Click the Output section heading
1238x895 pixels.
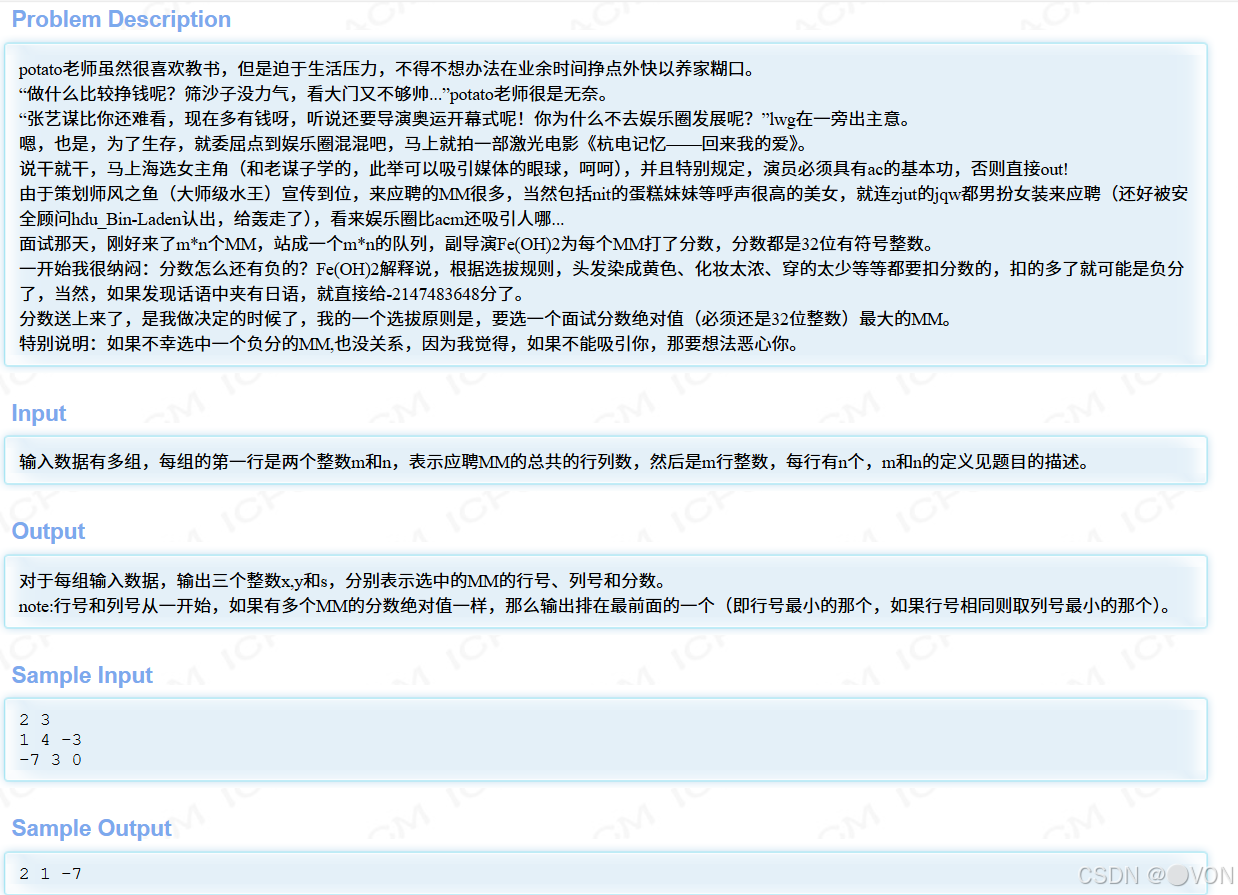click(x=48, y=531)
